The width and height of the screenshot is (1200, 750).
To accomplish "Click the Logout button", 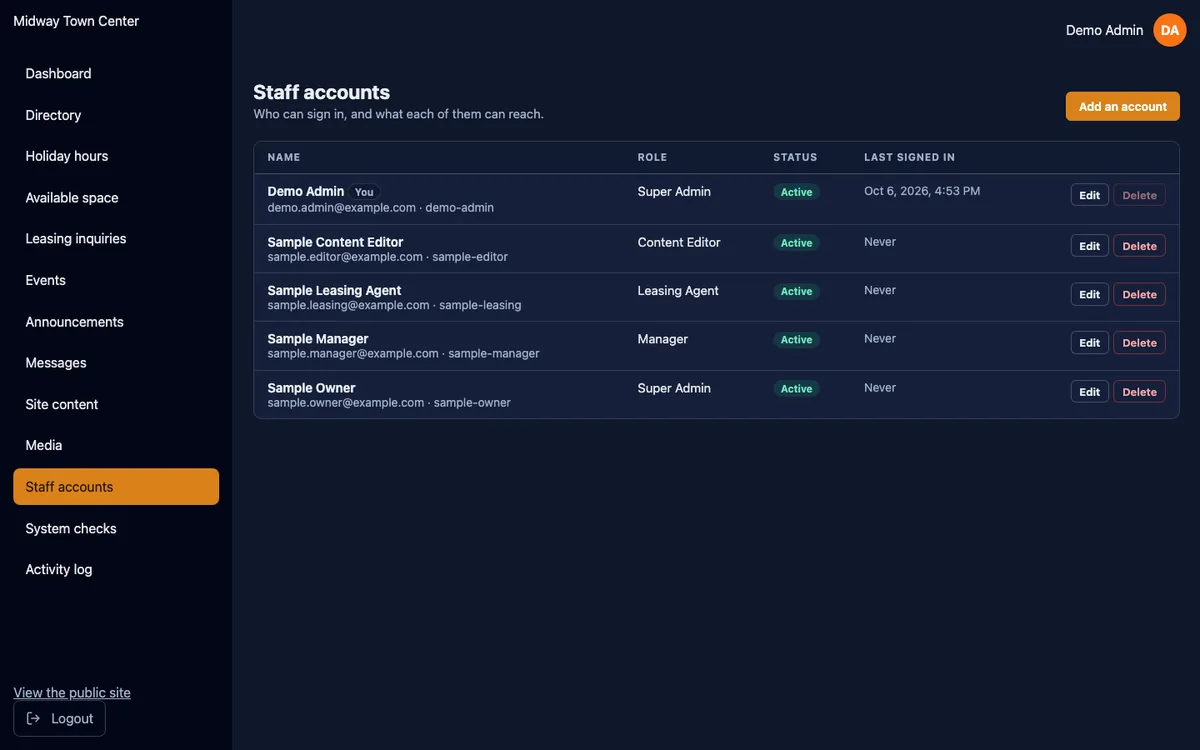I will click(x=59, y=718).
